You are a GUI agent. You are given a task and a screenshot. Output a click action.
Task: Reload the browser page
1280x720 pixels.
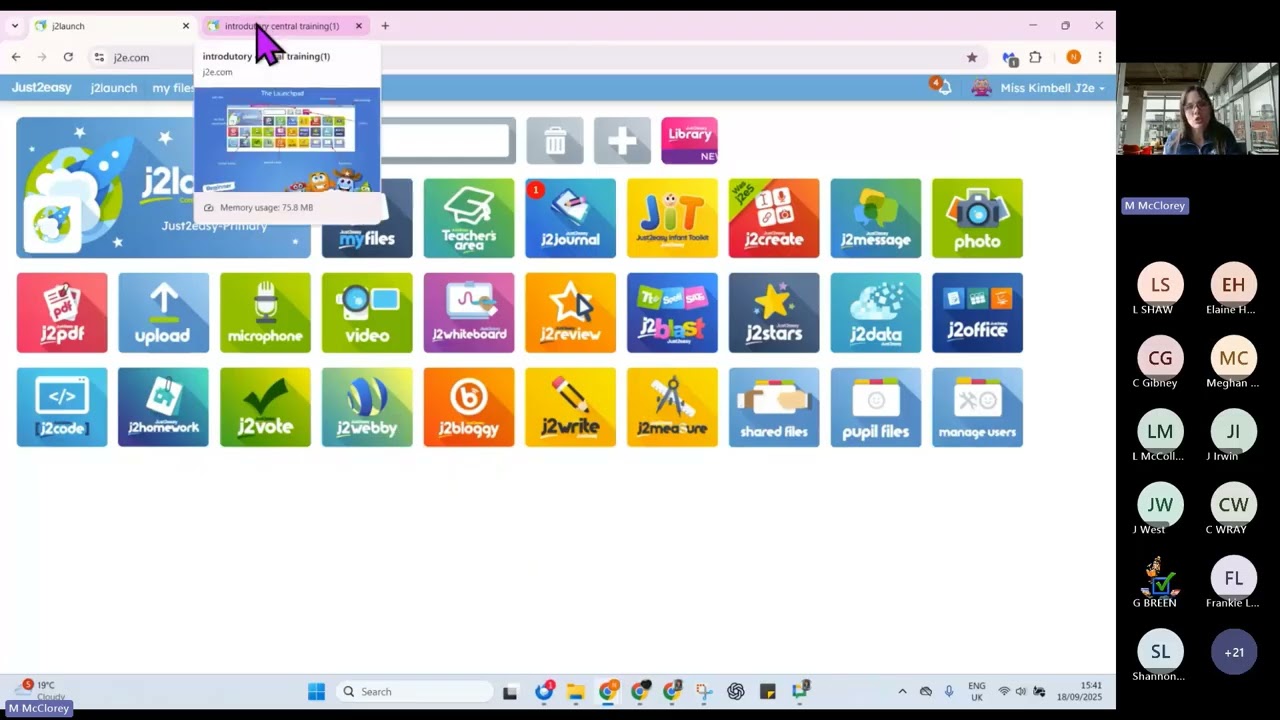(68, 57)
